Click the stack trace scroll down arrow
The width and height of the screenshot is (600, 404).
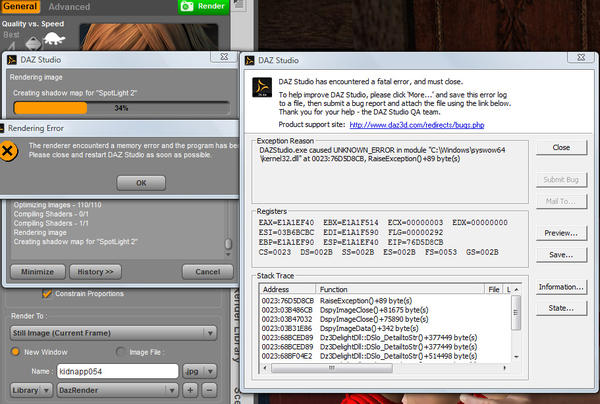pyautogui.click(x=516, y=357)
